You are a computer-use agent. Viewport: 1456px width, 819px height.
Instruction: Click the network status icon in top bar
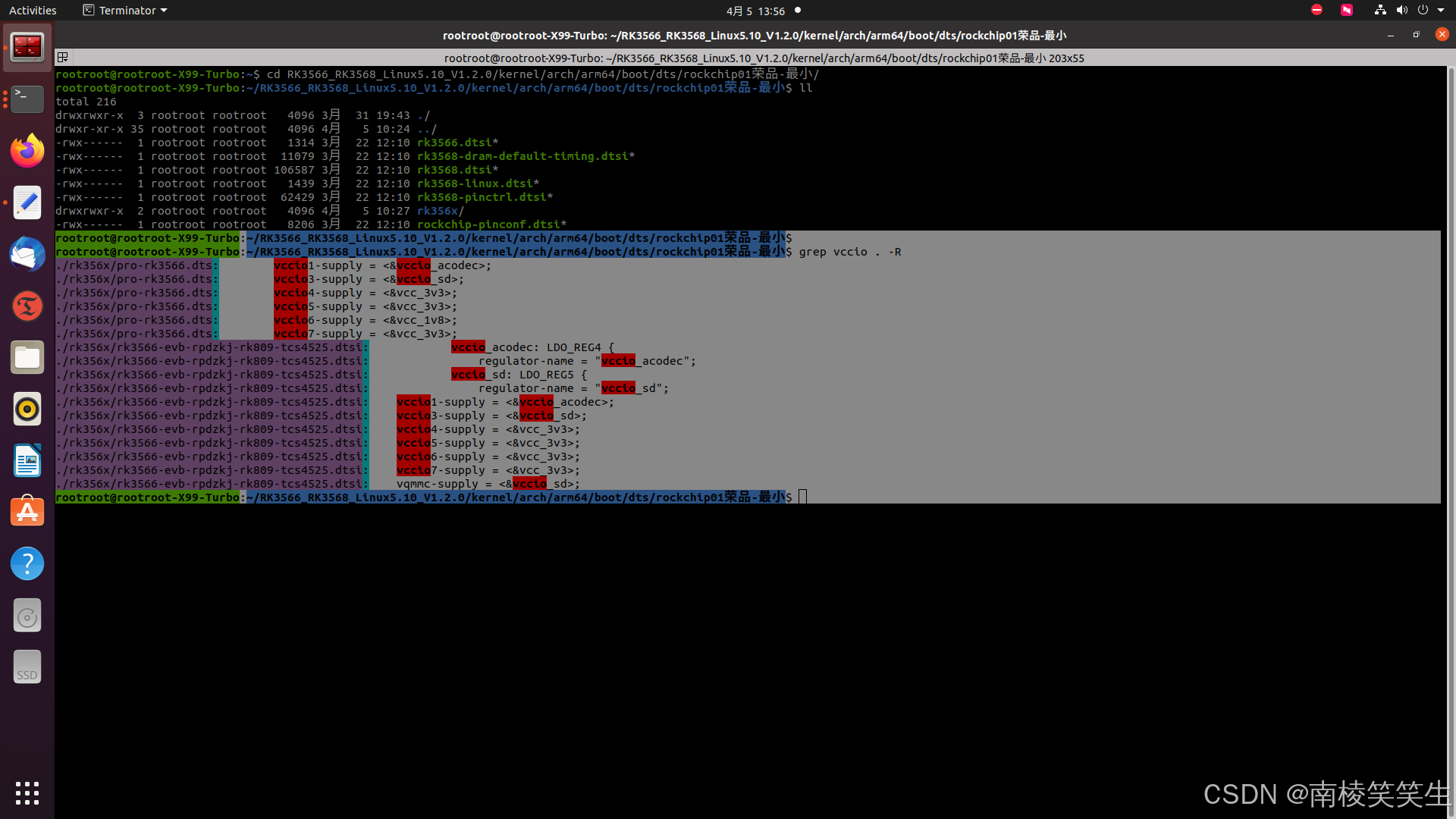pos(1380,11)
